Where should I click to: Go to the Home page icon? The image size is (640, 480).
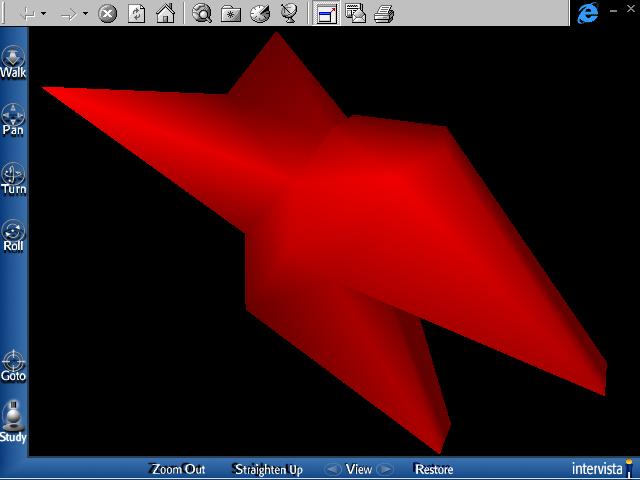tap(165, 14)
